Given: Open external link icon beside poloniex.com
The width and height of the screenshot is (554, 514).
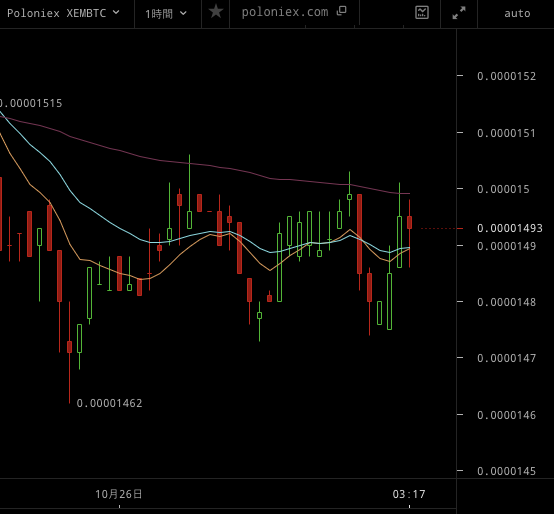Looking at the screenshot, I should tap(341, 11).
